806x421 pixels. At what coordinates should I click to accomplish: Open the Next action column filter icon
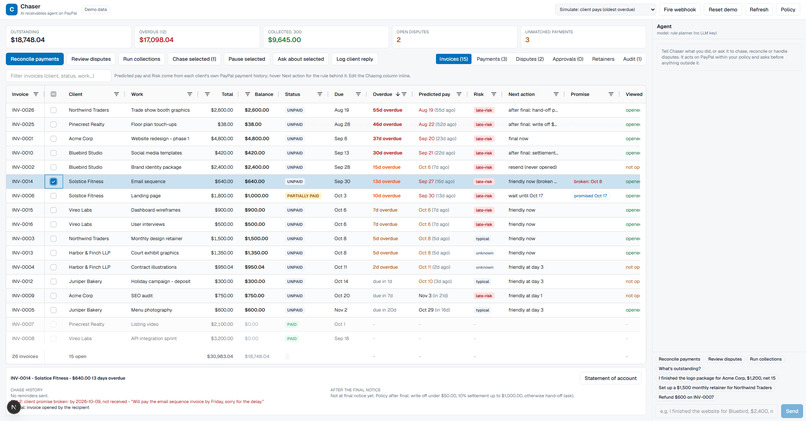click(556, 94)
